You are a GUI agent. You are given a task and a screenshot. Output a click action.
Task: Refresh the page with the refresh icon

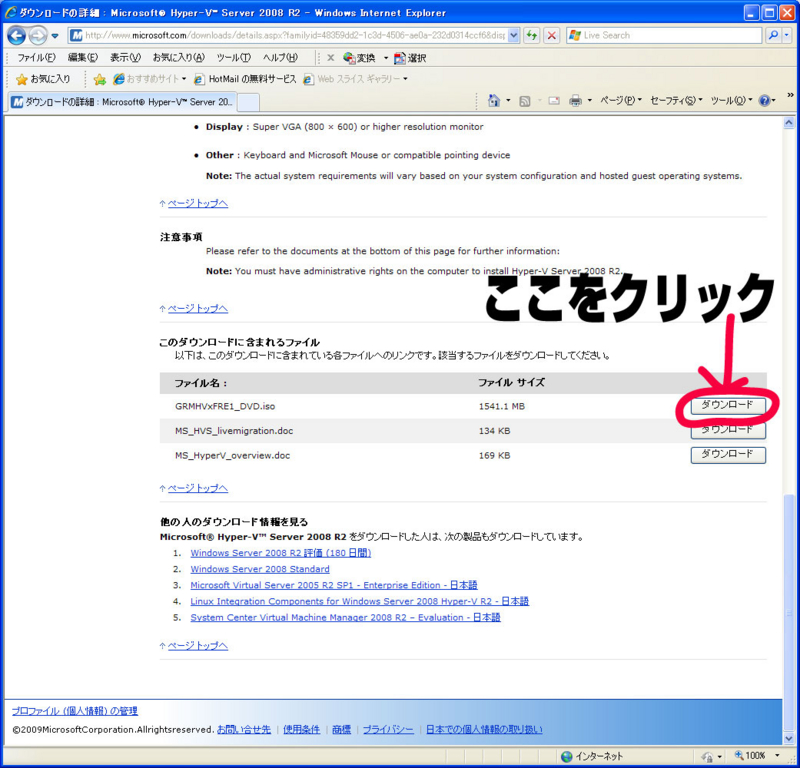pyautogui.click(x=531, y=35)
